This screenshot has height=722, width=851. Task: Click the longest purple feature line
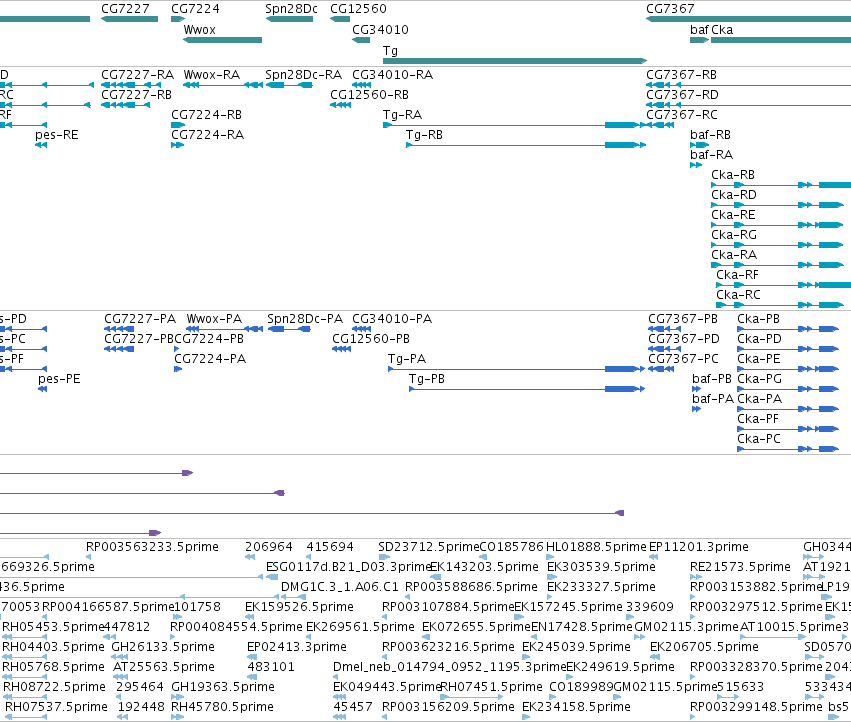point(312,513)
